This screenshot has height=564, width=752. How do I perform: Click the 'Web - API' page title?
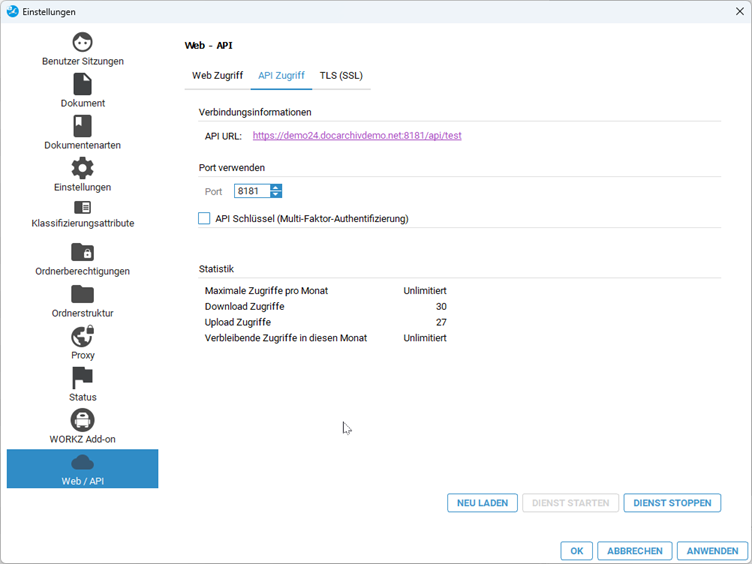pos(209,46)
